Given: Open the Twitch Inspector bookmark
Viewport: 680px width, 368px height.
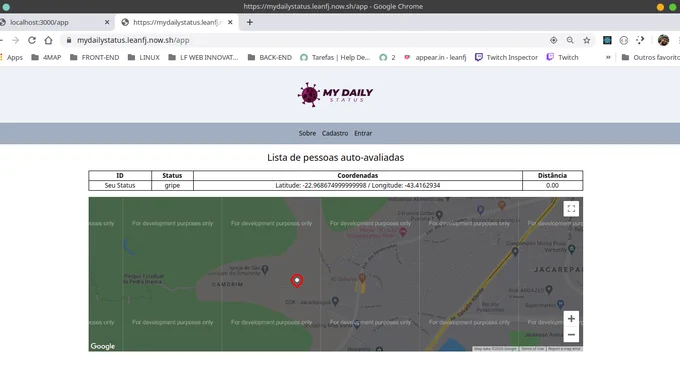Looking at the screenshot, I should pyautogui.click(x=507, y=57).
